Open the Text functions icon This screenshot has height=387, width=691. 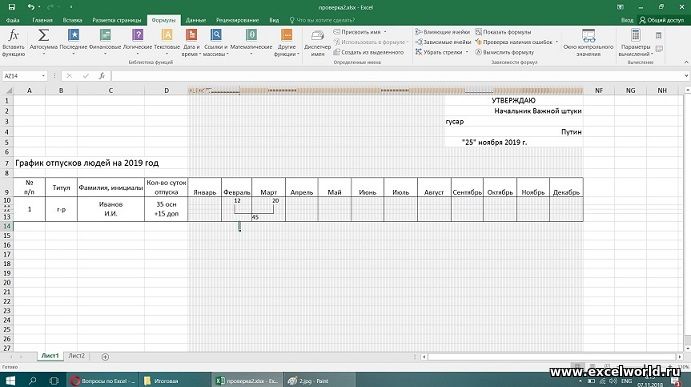(x=167, y=35)
